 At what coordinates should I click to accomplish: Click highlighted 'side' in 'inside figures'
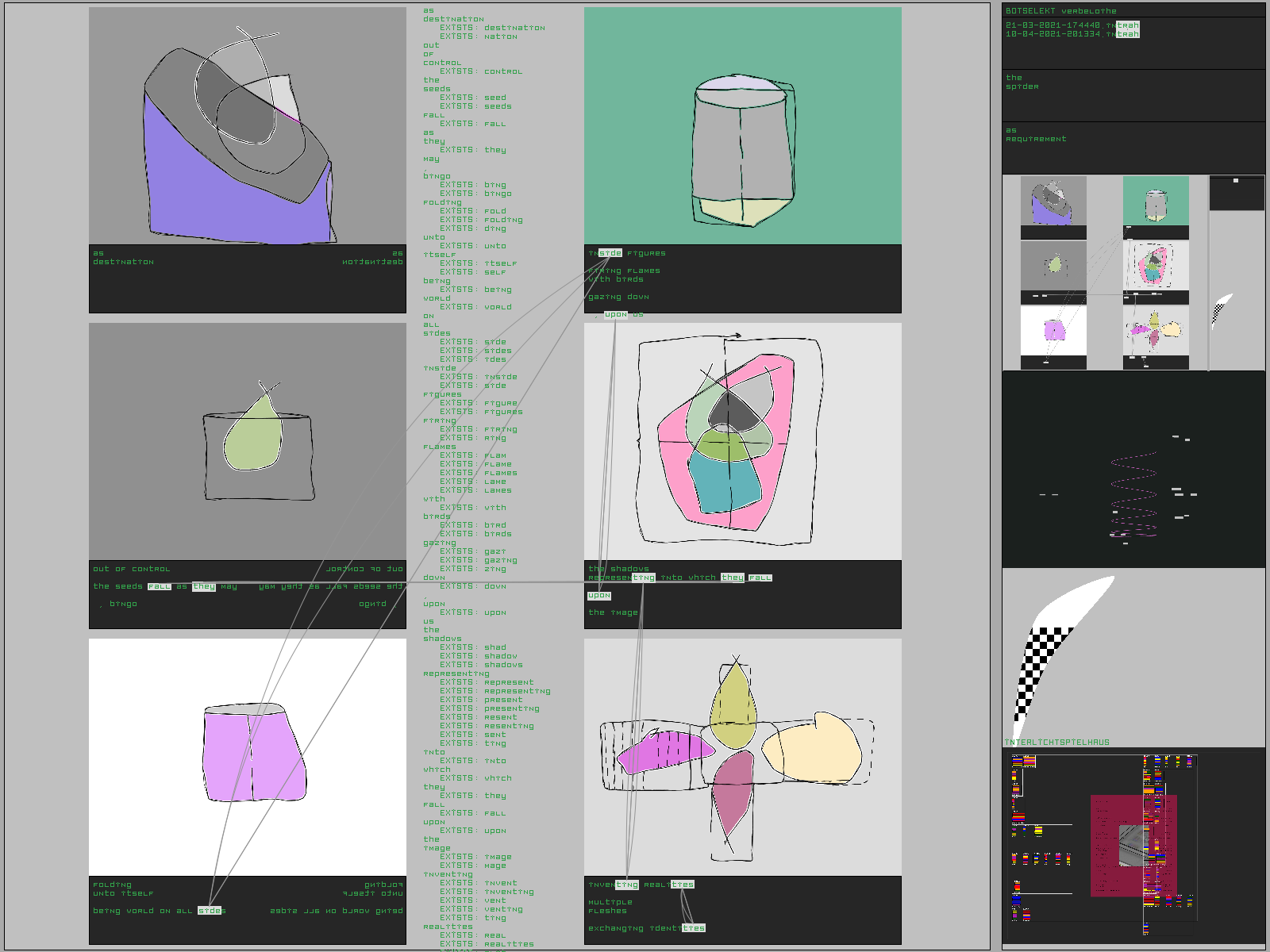pos(610,253)
